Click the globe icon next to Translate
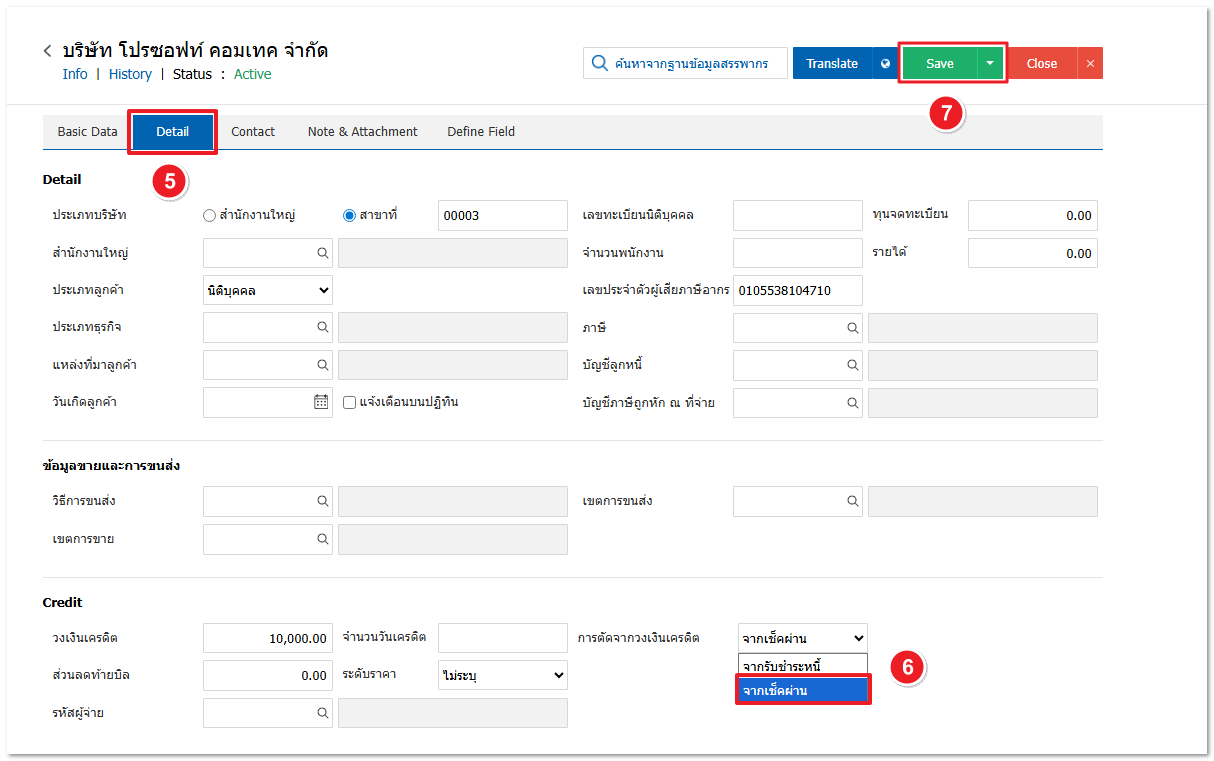This screenshot has width=1214, height=761. pos(884,63)
